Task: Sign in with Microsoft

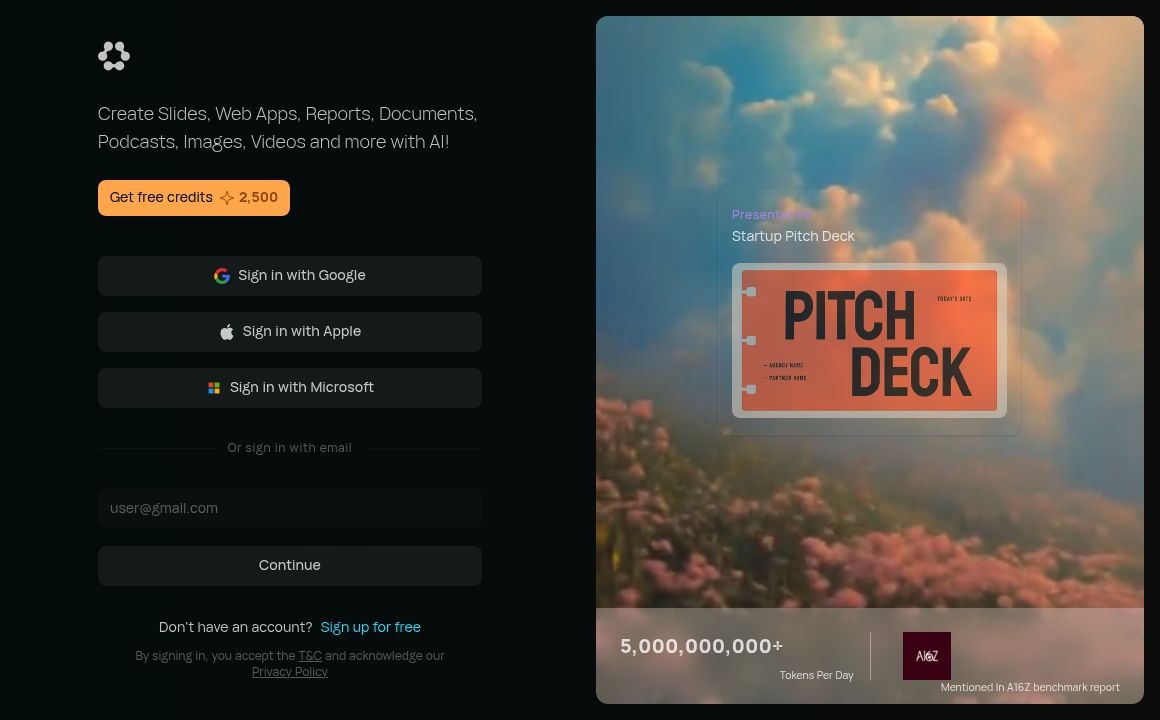Action: point(290,388)
